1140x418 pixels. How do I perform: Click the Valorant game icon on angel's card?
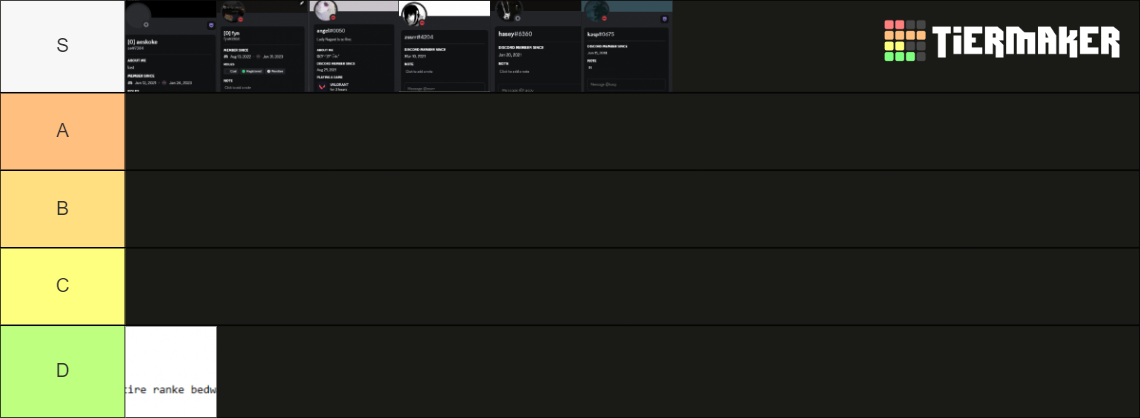click(x=322, y=86)
